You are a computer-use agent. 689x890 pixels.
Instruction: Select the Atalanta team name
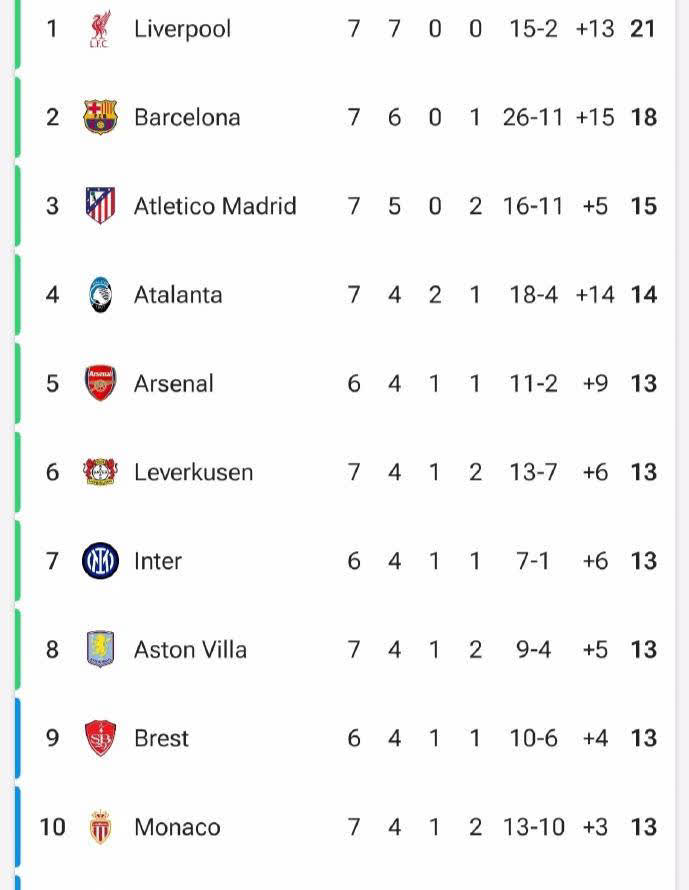(x=178, y=295)
